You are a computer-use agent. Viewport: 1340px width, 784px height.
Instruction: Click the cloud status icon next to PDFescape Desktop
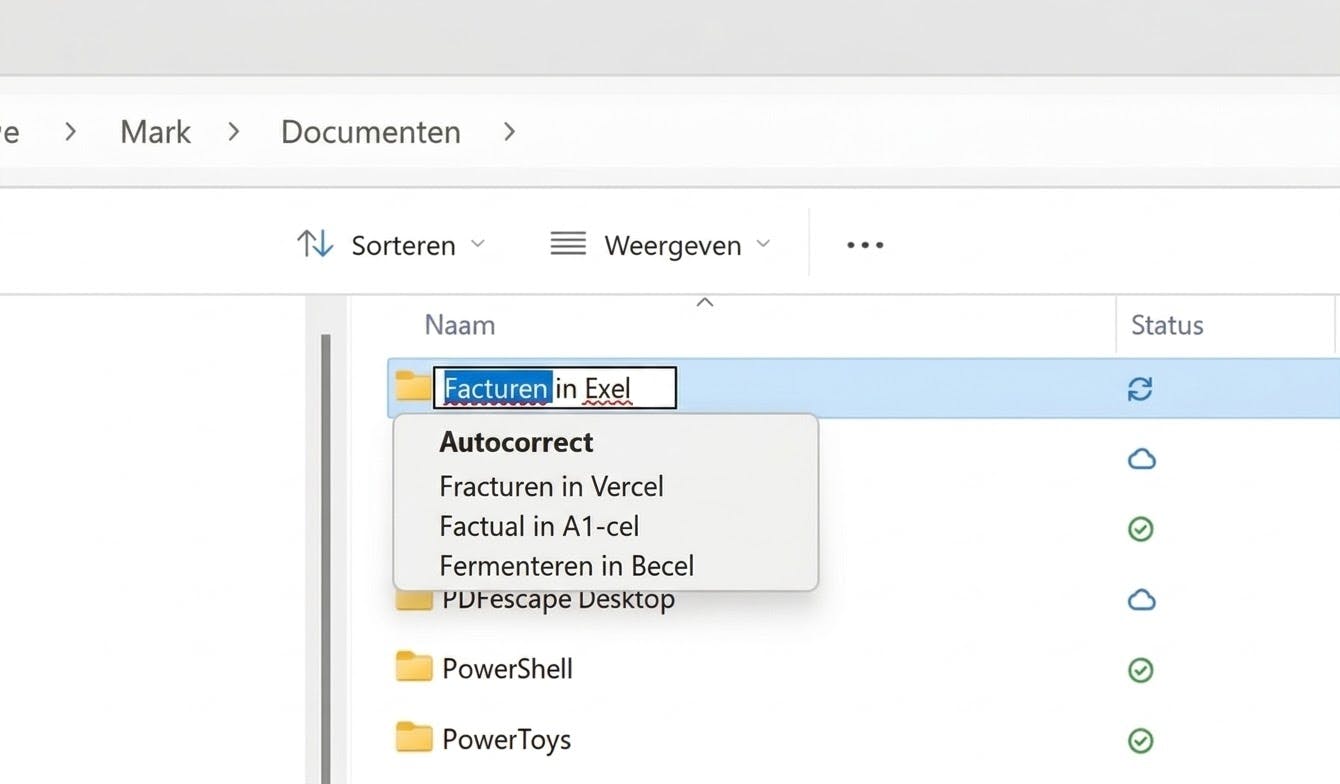click(x=1141, y=598)
